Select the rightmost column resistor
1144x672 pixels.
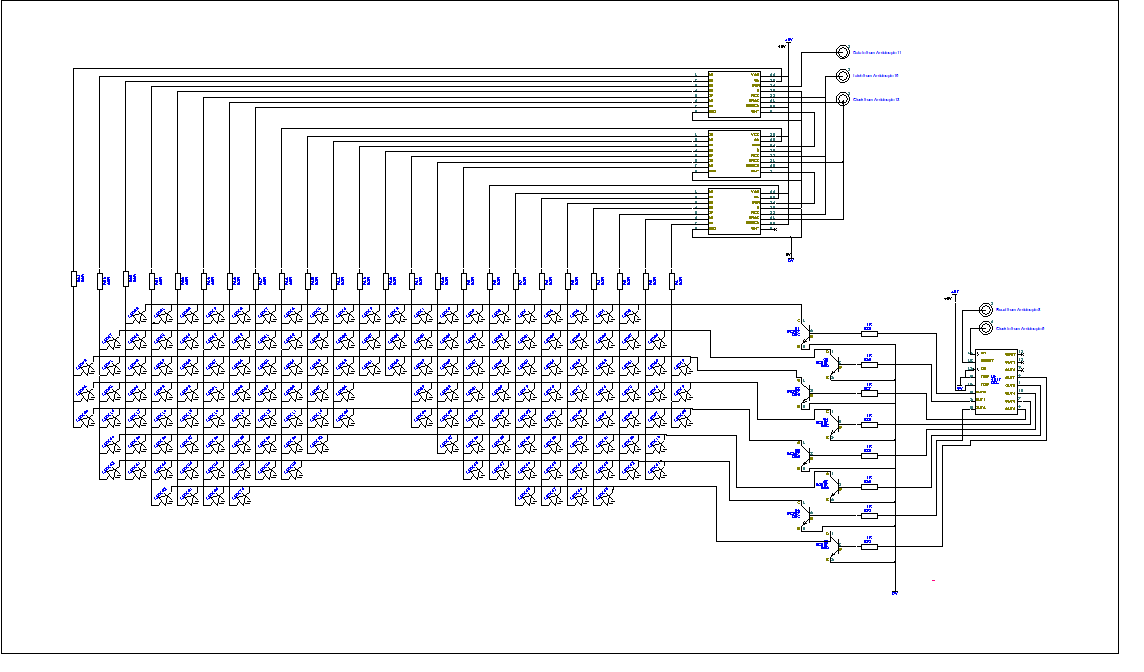(x=672, y=280)
